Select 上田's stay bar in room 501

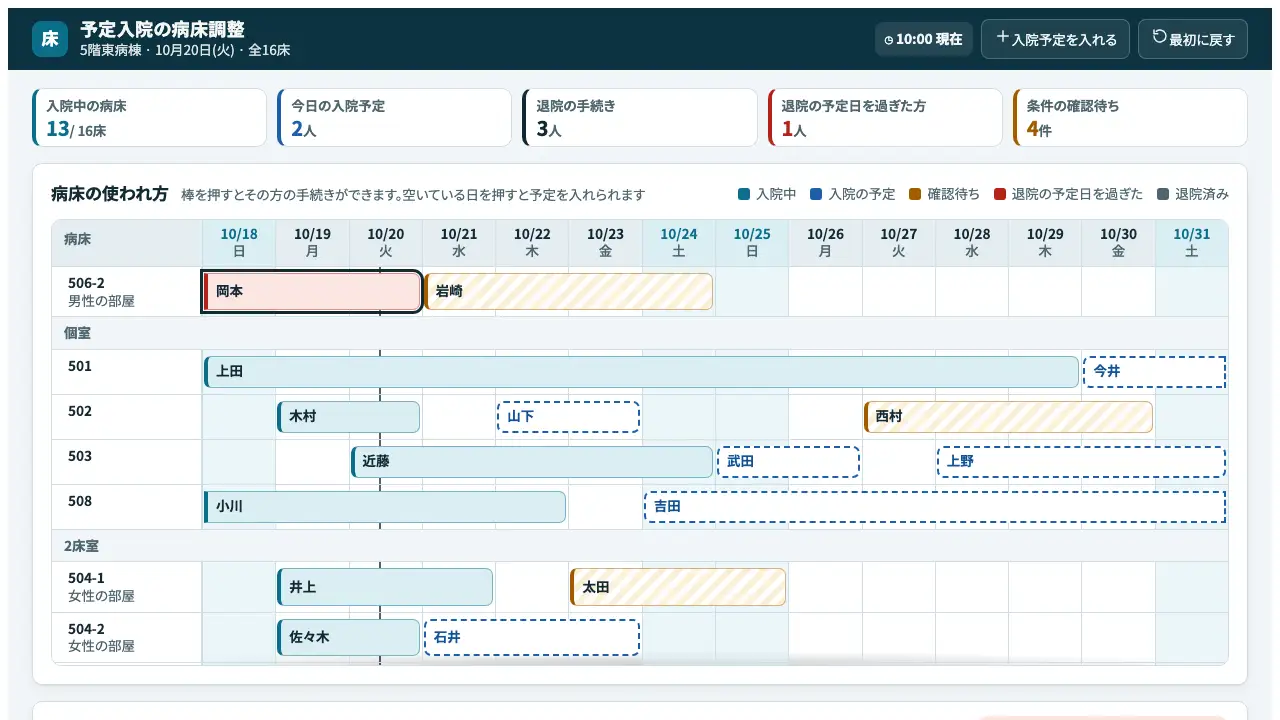[641, 372]
